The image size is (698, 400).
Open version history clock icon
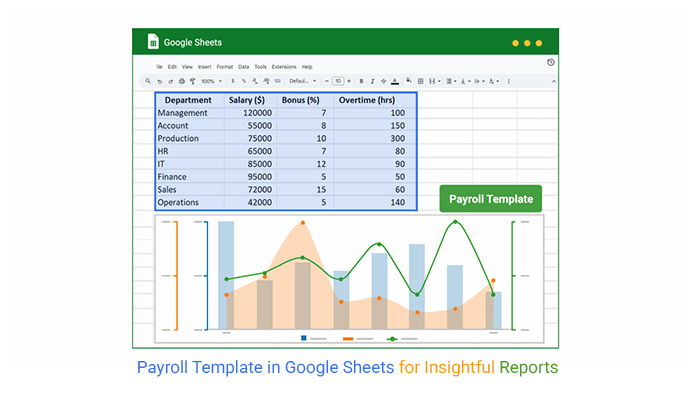(x=551, y=62)
